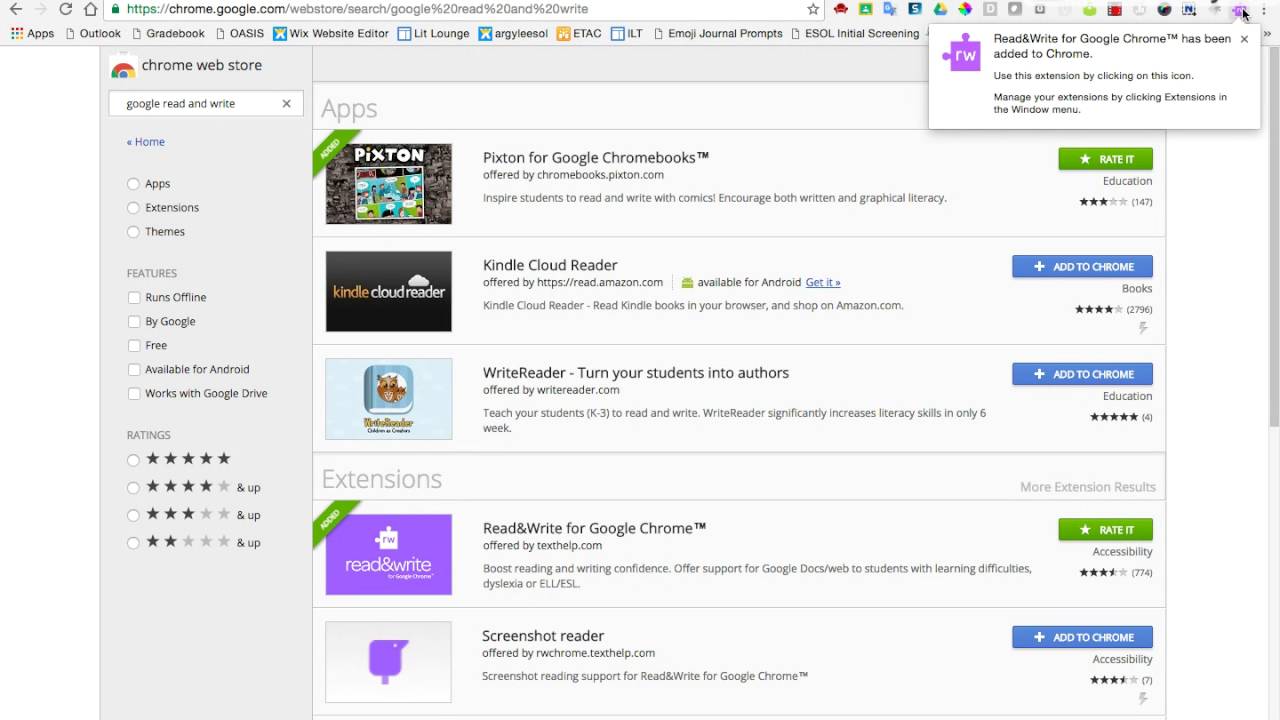
Task: Go back with the browser back arrow
Action: click(x=15, y=9)
